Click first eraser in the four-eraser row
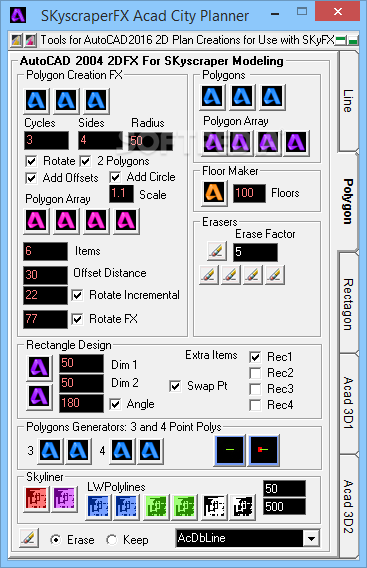 coord(209,275)
